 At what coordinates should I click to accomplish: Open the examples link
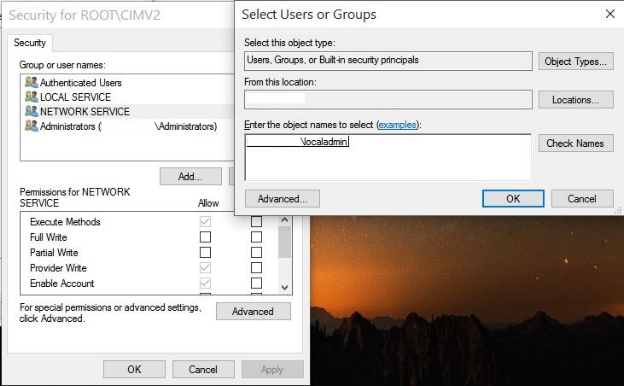coord(397,125)
